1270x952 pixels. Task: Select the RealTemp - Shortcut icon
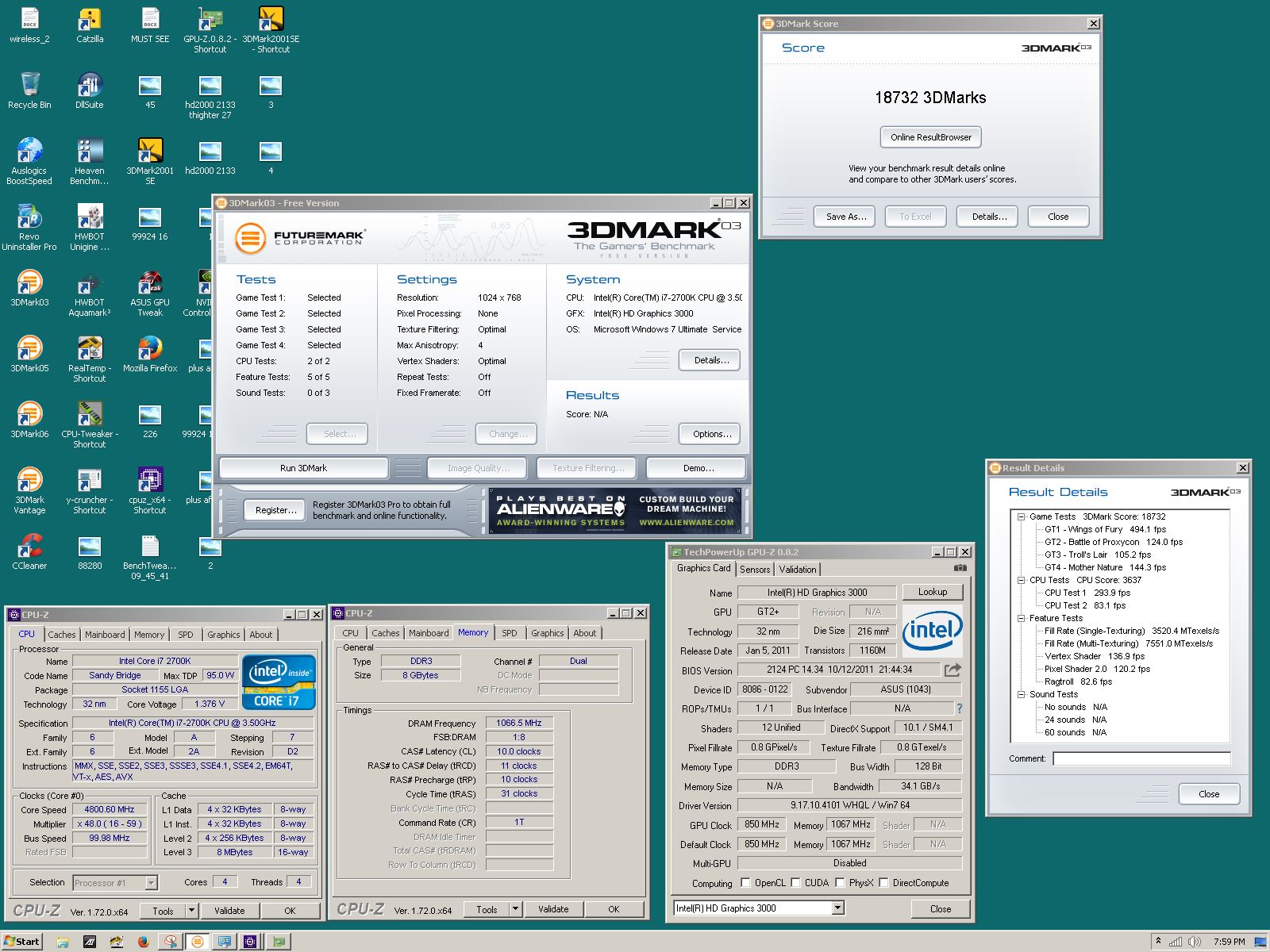[x=90, y=359]
